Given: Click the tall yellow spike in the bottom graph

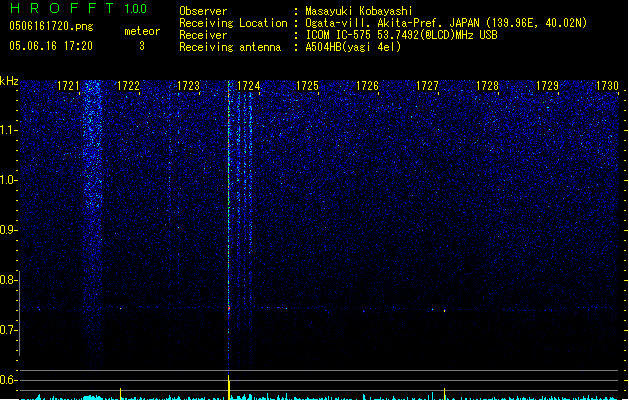Looking at the screenshot, I should tap(229, 387).
